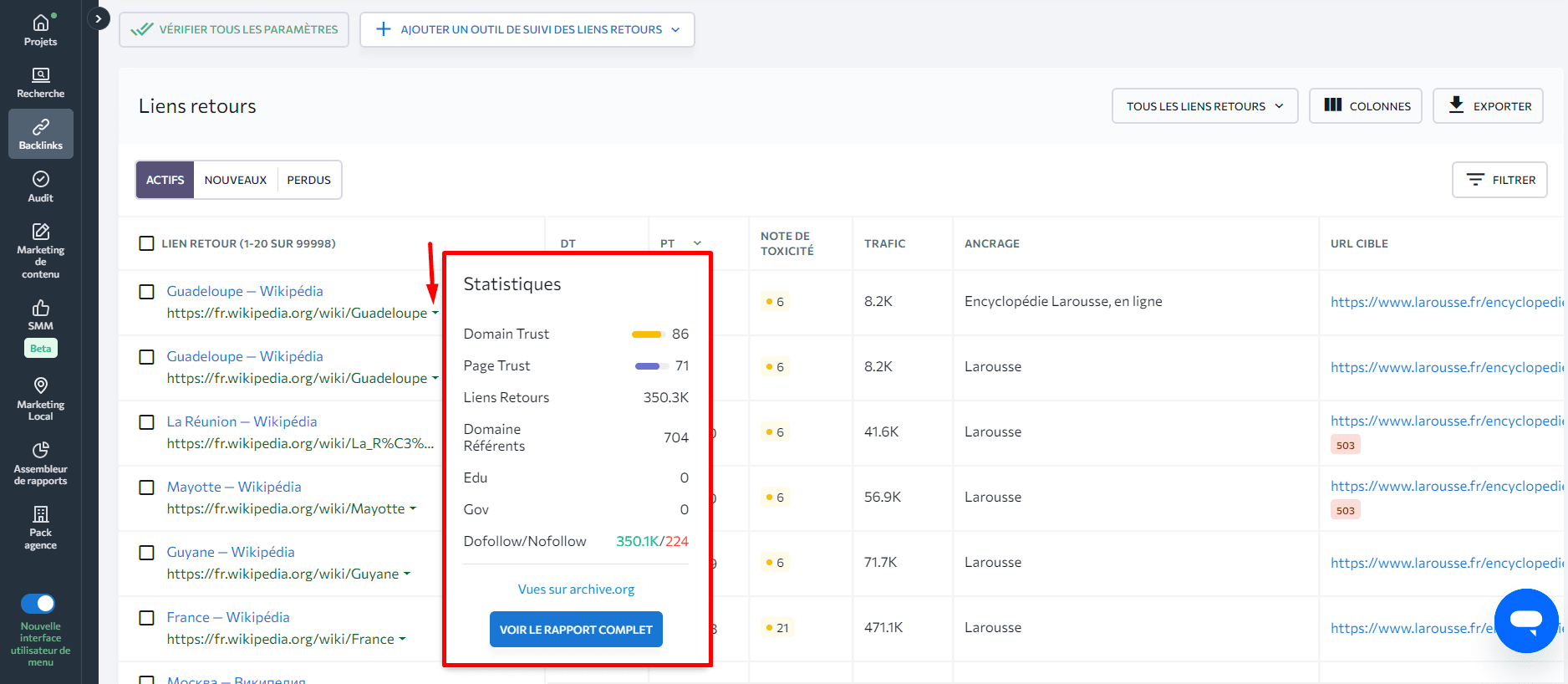Check the La Réunion row checkbox
1568x684 pixels.
(x=146, y=422)
